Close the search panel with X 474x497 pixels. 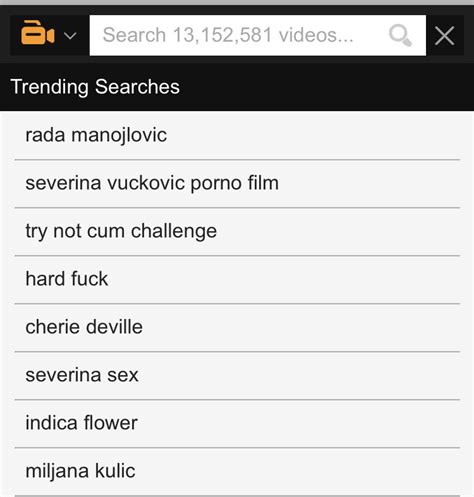point(444,35)
